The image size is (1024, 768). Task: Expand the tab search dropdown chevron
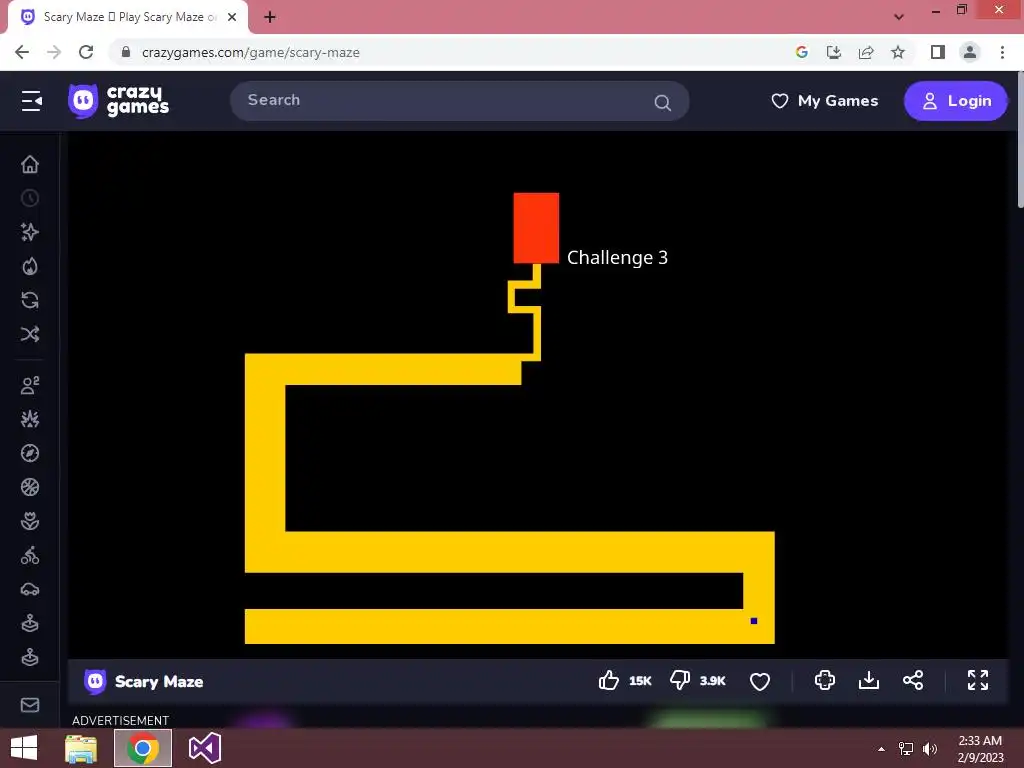[x=899, y=17]
